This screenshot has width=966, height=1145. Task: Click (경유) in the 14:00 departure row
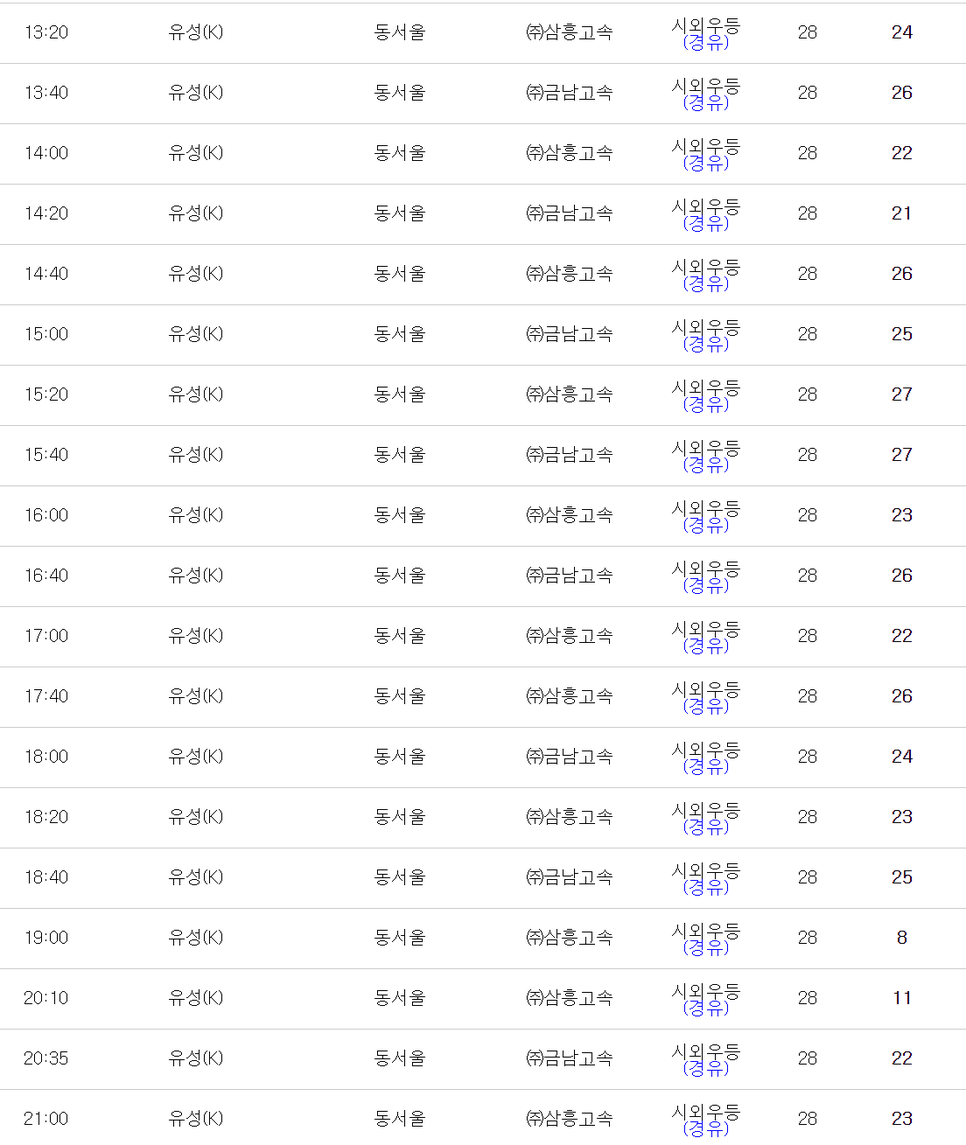(705, 164)
